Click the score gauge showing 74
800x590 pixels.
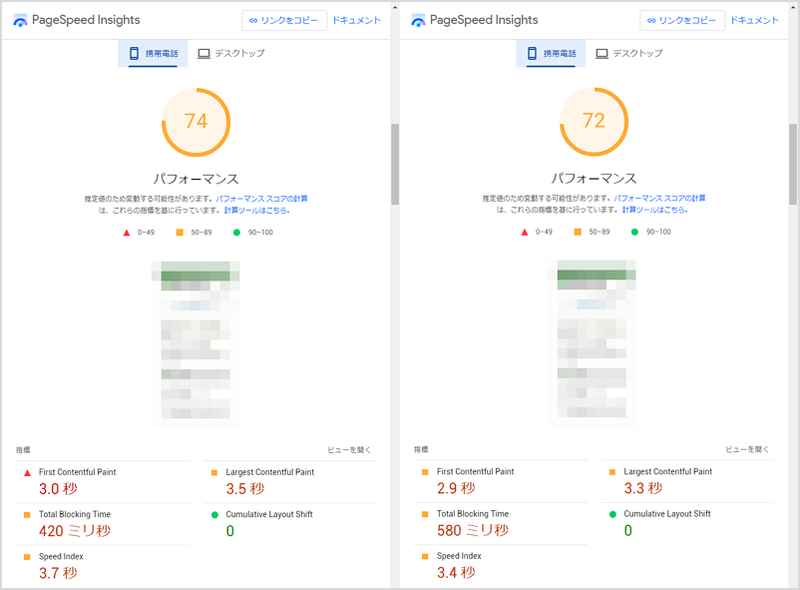(x=196, y=121)
